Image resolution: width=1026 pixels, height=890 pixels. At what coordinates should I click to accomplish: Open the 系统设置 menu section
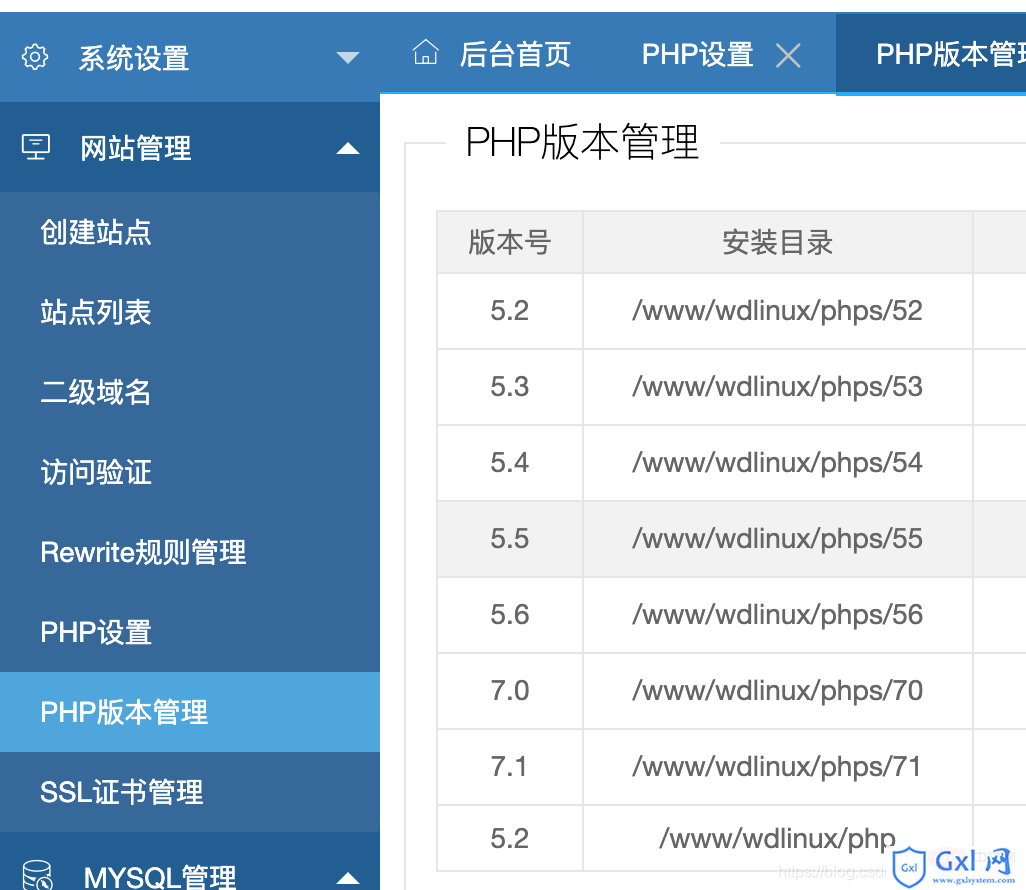(x=190, y=57)
